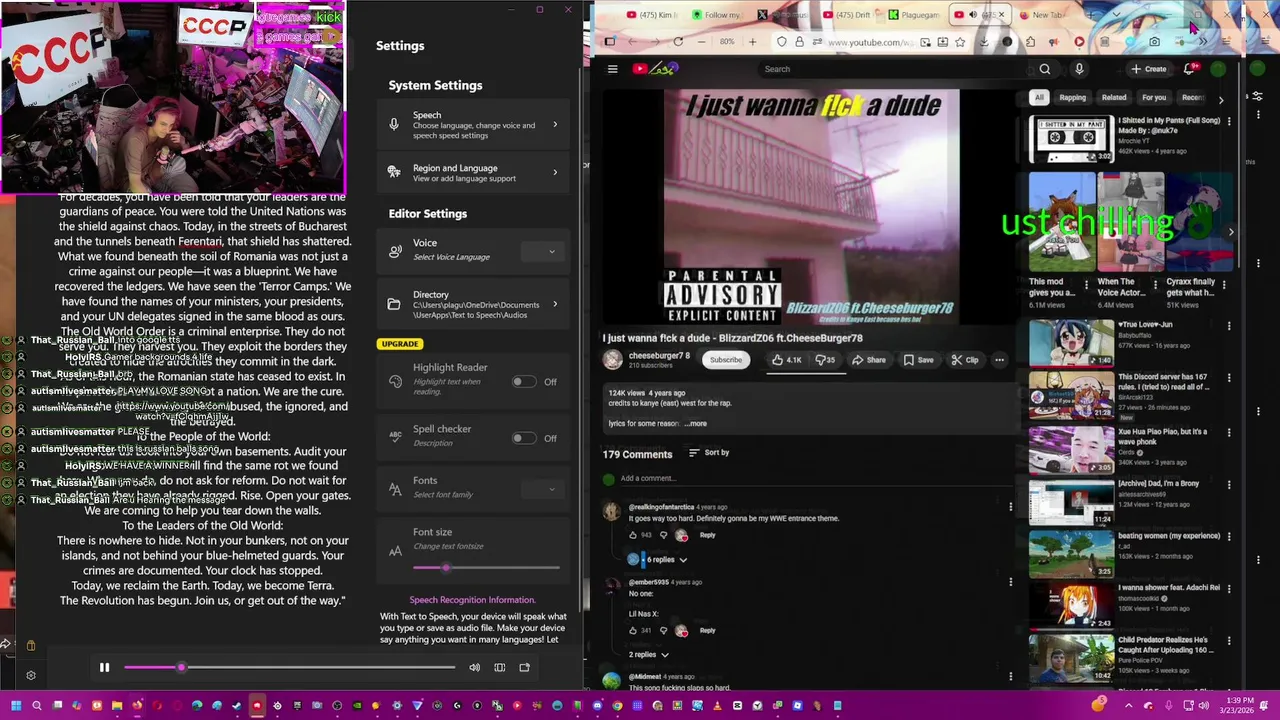Click the fit-to-screen icon in the TTS player bar
The height and width of the screenshot is (720, 1280).
(500, 668)
